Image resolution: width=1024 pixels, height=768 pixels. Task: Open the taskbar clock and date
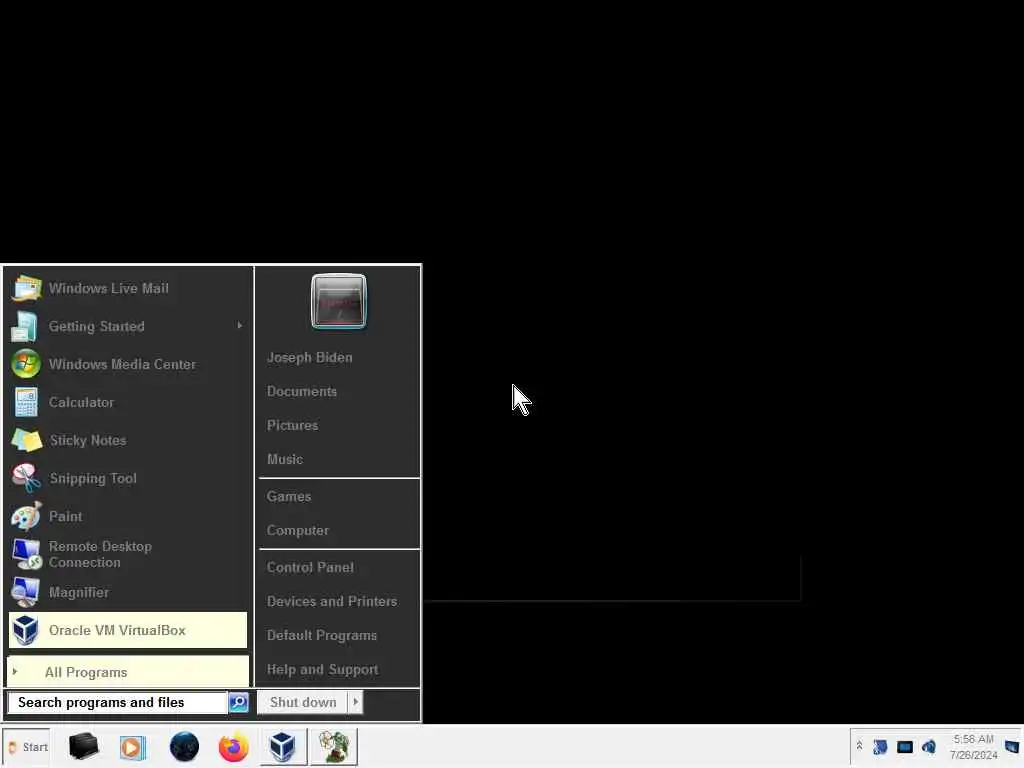[974, 747]
